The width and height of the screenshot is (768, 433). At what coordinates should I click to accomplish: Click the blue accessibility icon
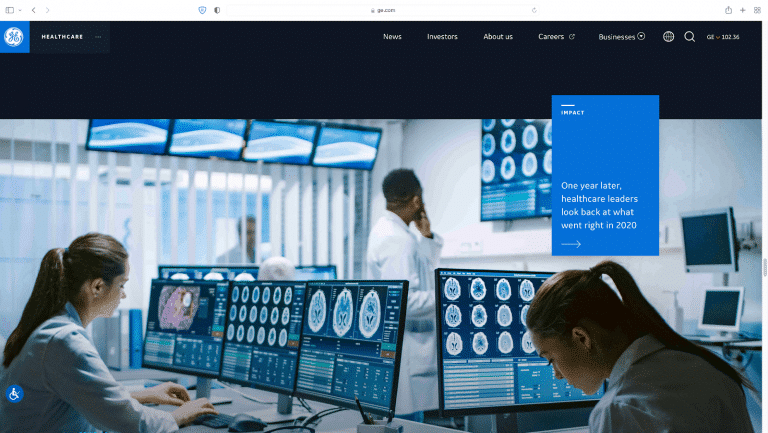[14, 394]
